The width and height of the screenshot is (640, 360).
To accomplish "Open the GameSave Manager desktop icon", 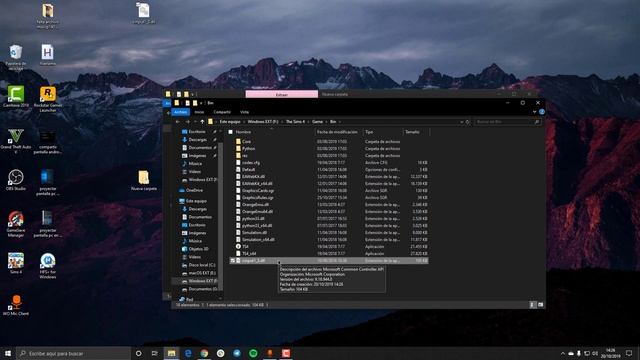I will click(16, 224).
